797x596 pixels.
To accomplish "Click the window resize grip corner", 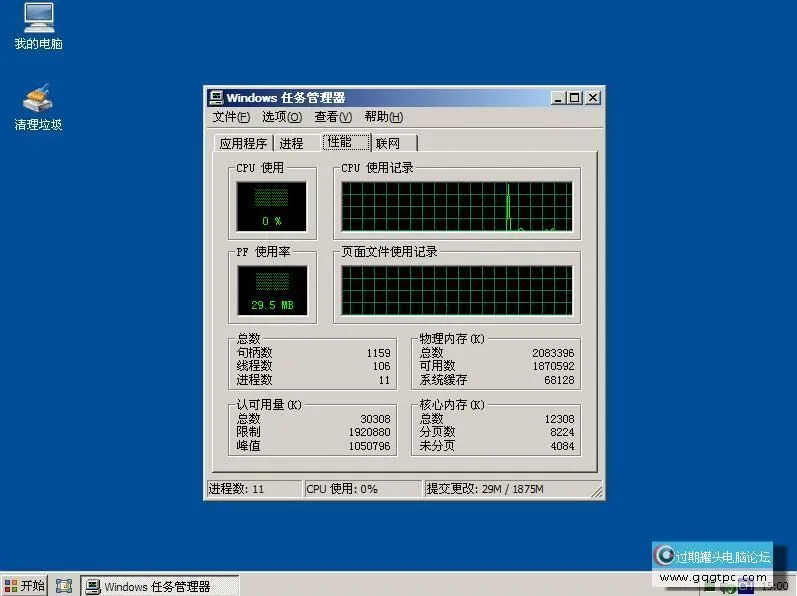I will (597, 491).
